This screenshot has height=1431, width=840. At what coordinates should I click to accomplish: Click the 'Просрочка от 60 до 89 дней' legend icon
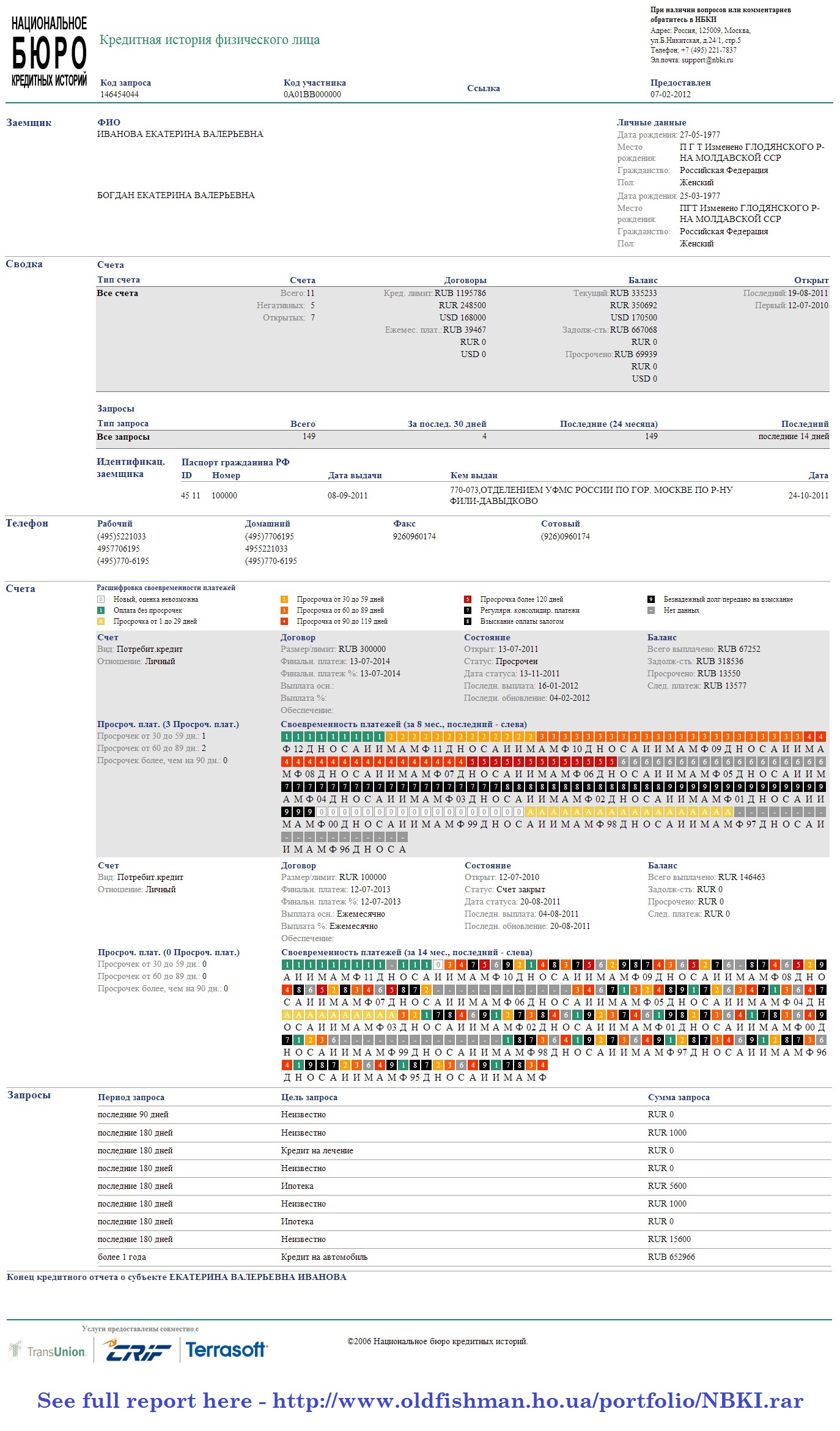coord(284,610)
